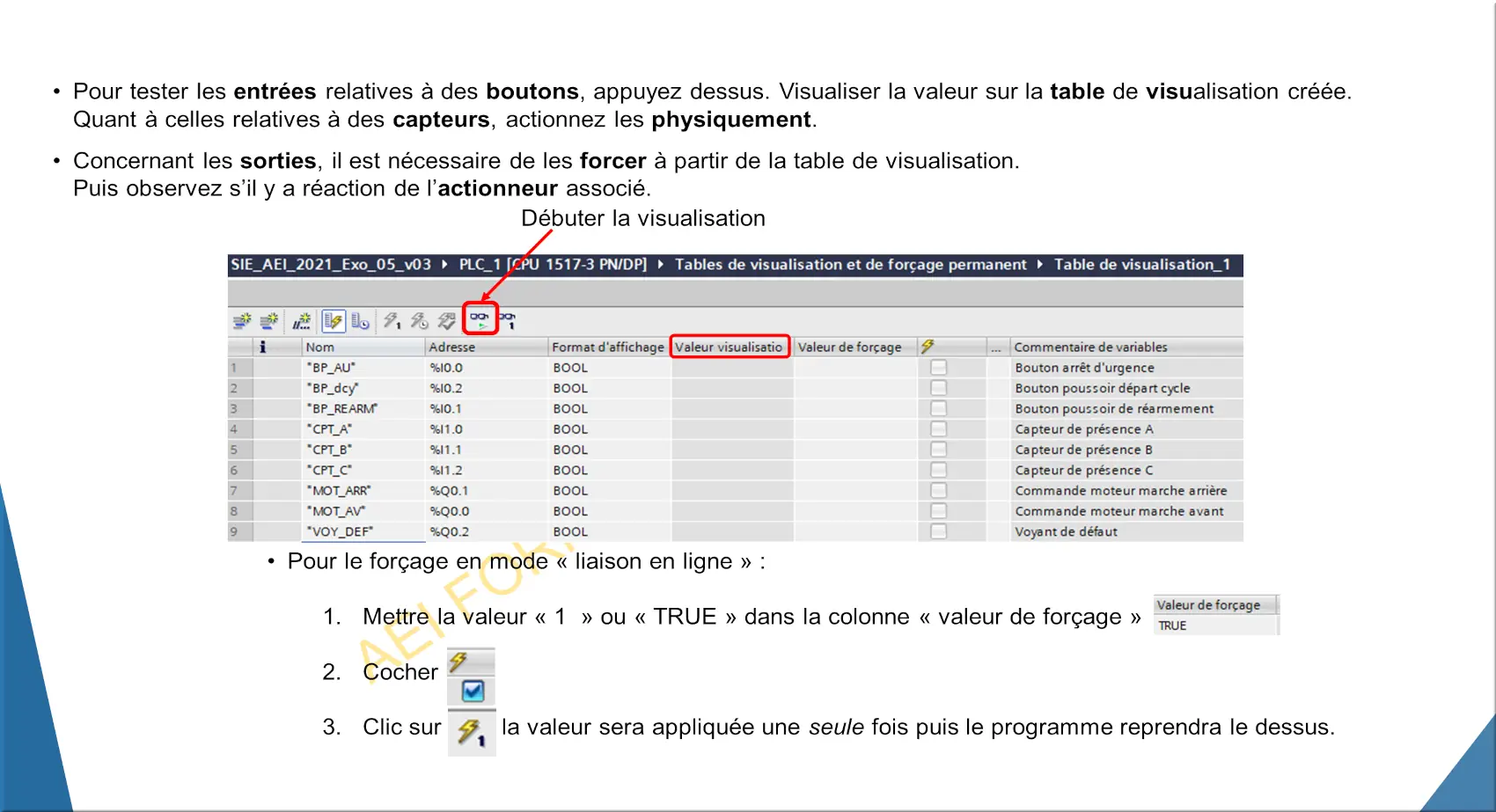Click the modify once lightning icon in toolbar
Viewport: 1496px width, 812px height.
(x=392, y=321)
